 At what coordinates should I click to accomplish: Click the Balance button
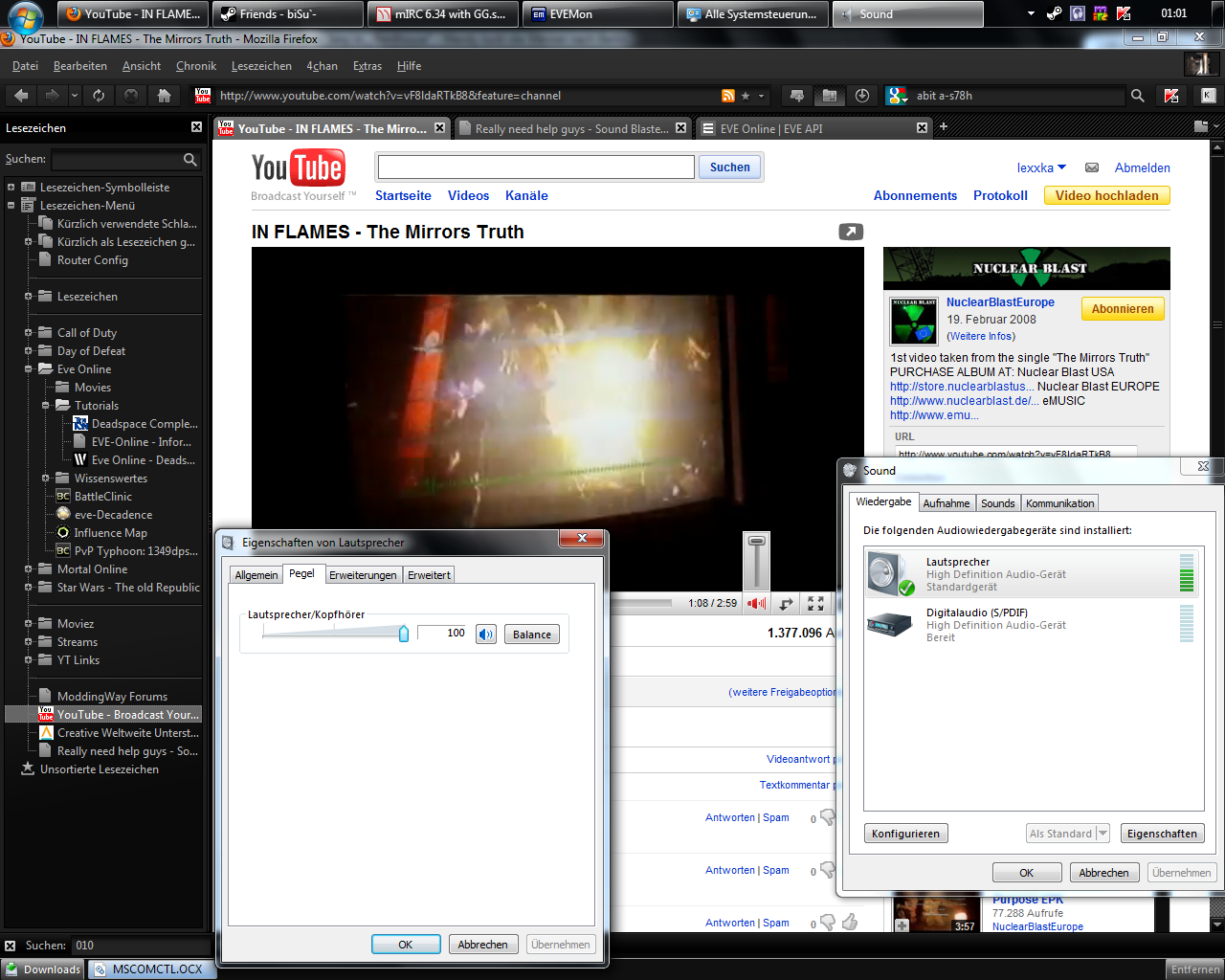tap(532, 635)
